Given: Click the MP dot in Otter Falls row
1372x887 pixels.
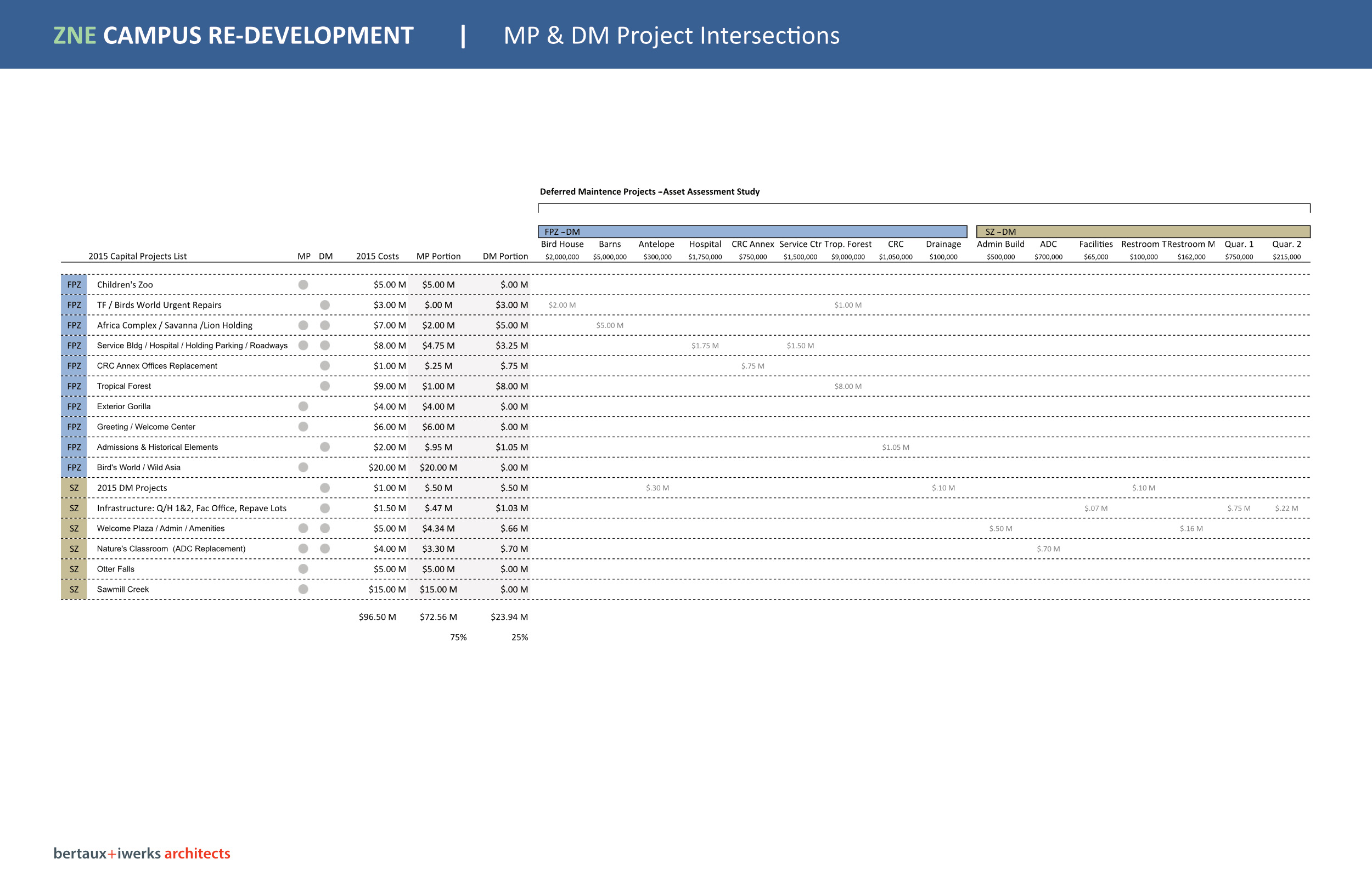Looking at the screenshot, I should coord(303,569).
